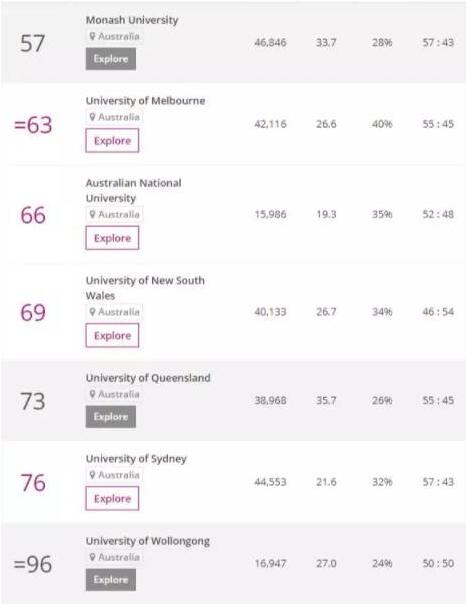Click location pin under University of Sydney

click(x=92, y=475)
